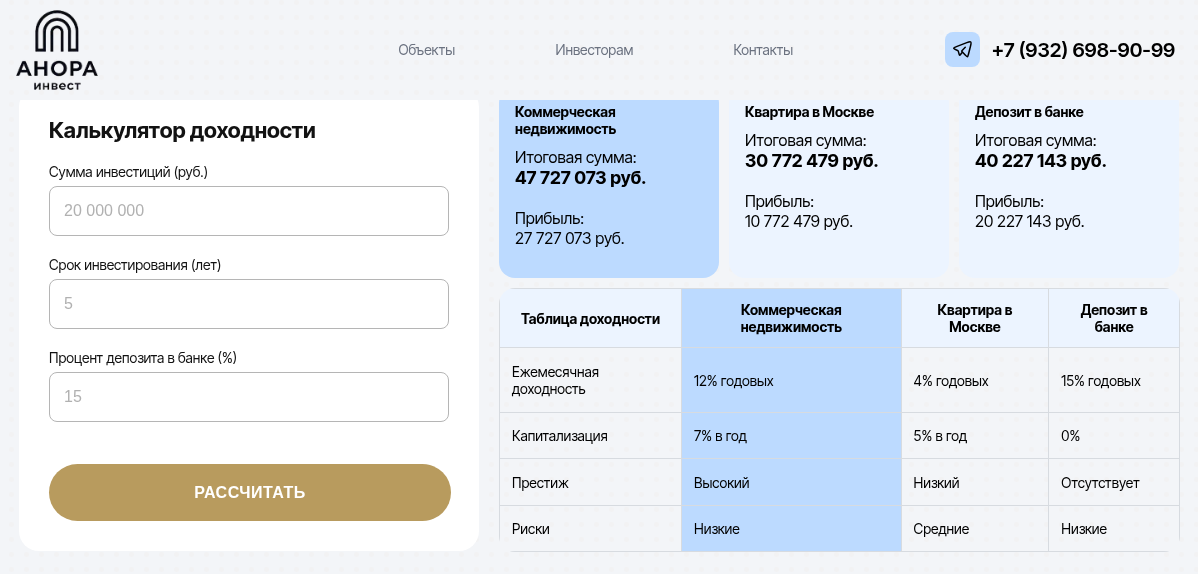
Task: Open the Контакты menu link
Action: (x=763, y=50)
